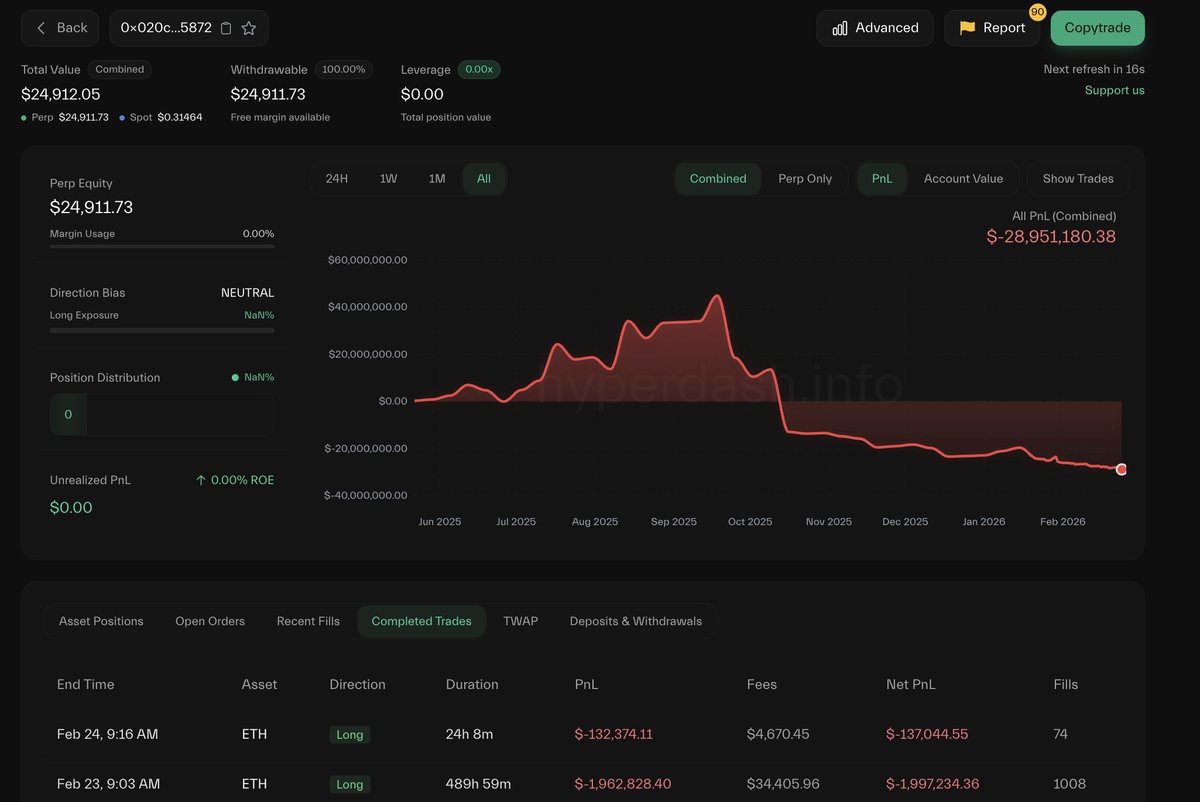Image resolution: width=1200 pixels, height=802 pixels.
Task: Click the 100.00% Withdrawable badge
Action: tap(343, 70)
